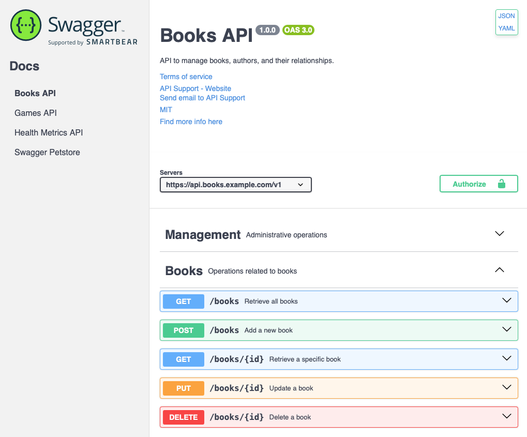The height and width of the screenshot is (437, 527).
Task: Collapse the Books section chevron
Action: (499, 270)
